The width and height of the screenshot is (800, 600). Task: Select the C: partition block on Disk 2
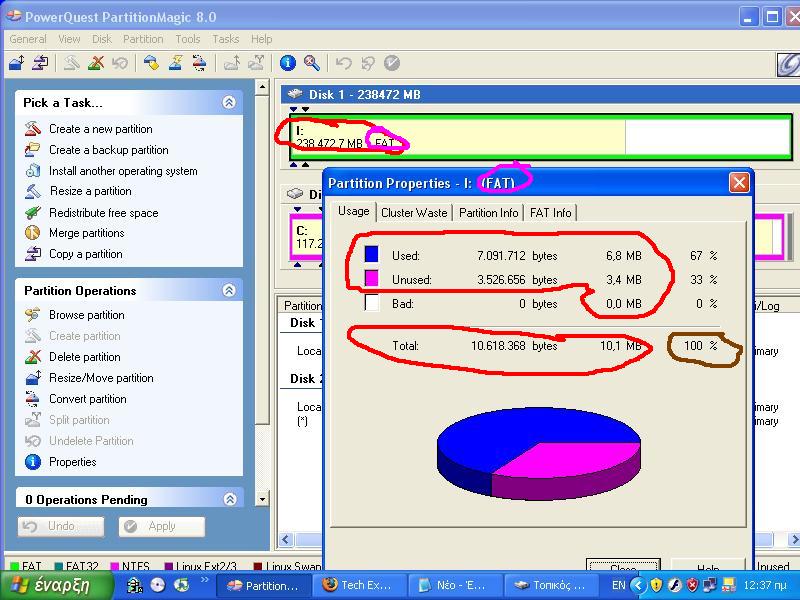307,237
